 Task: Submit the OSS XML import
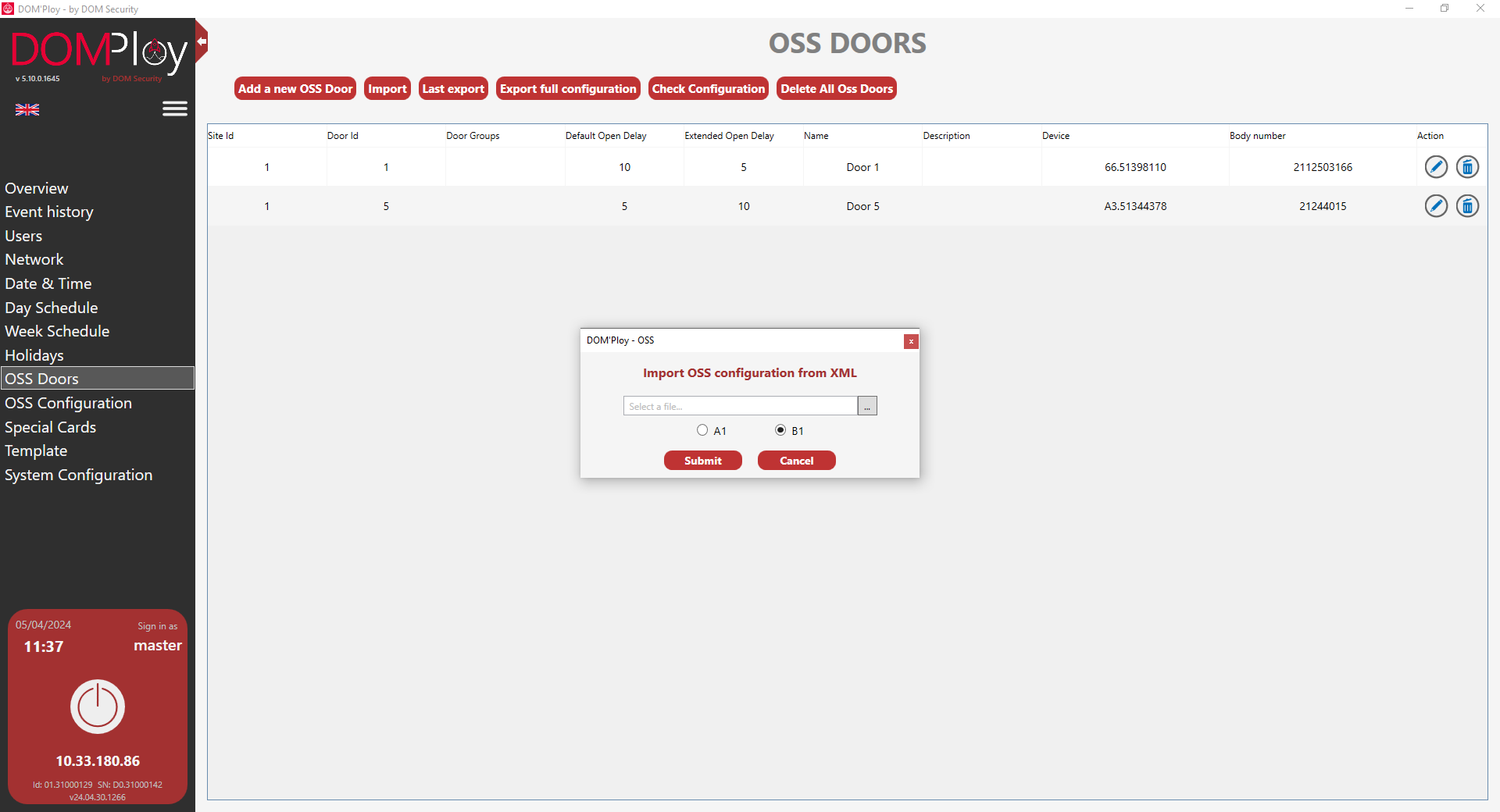(703, 461)
